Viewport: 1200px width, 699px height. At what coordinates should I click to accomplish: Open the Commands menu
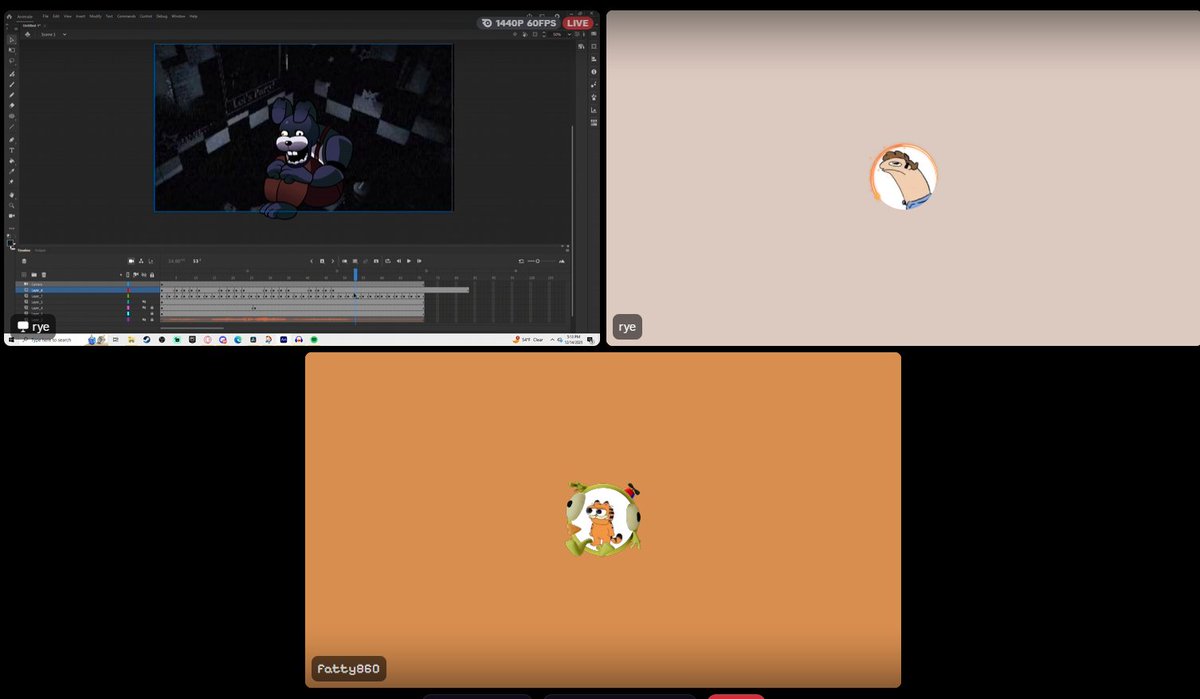coord(126,16)
